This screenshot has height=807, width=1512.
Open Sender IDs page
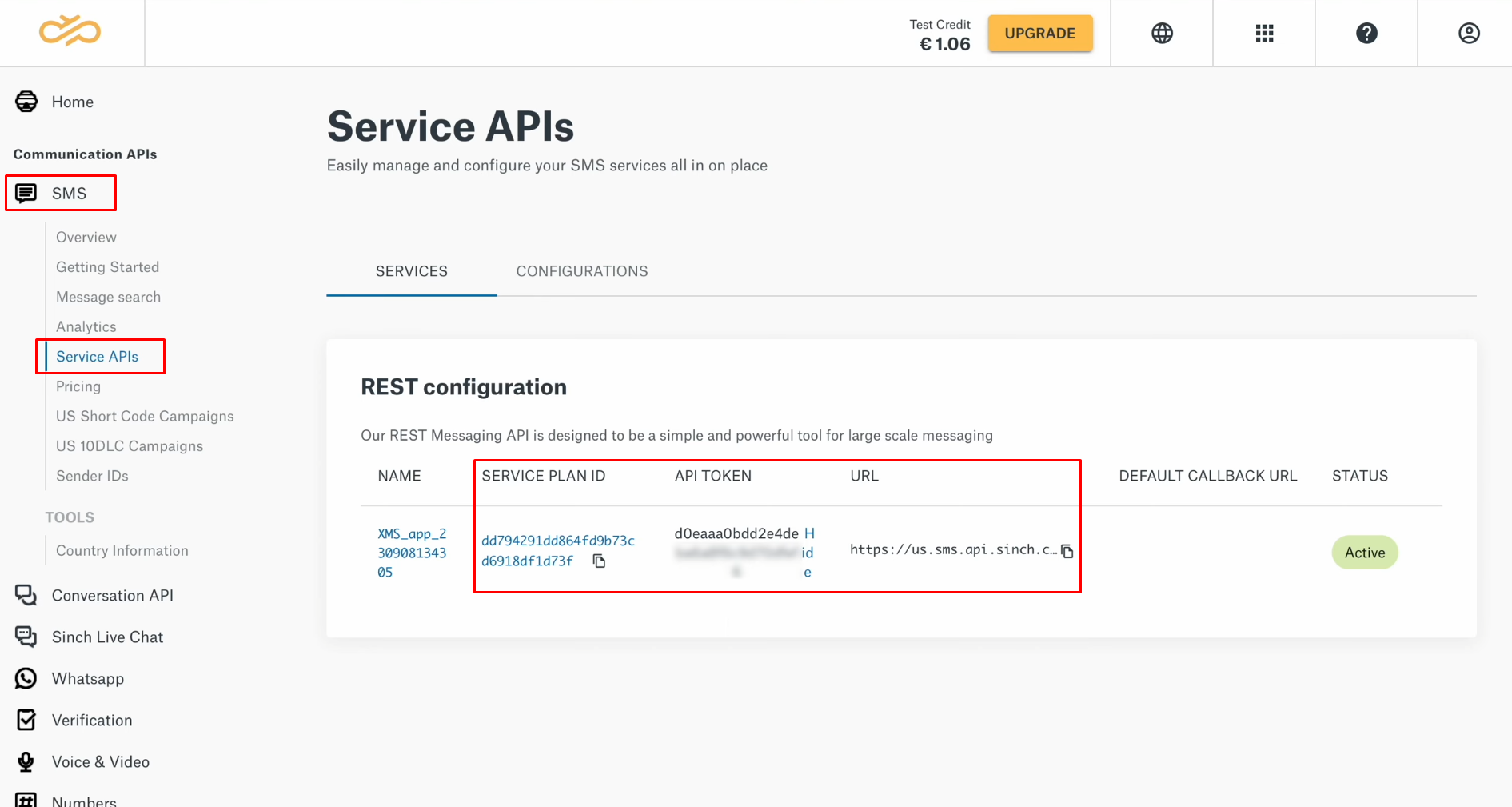[x=92, y=476]
